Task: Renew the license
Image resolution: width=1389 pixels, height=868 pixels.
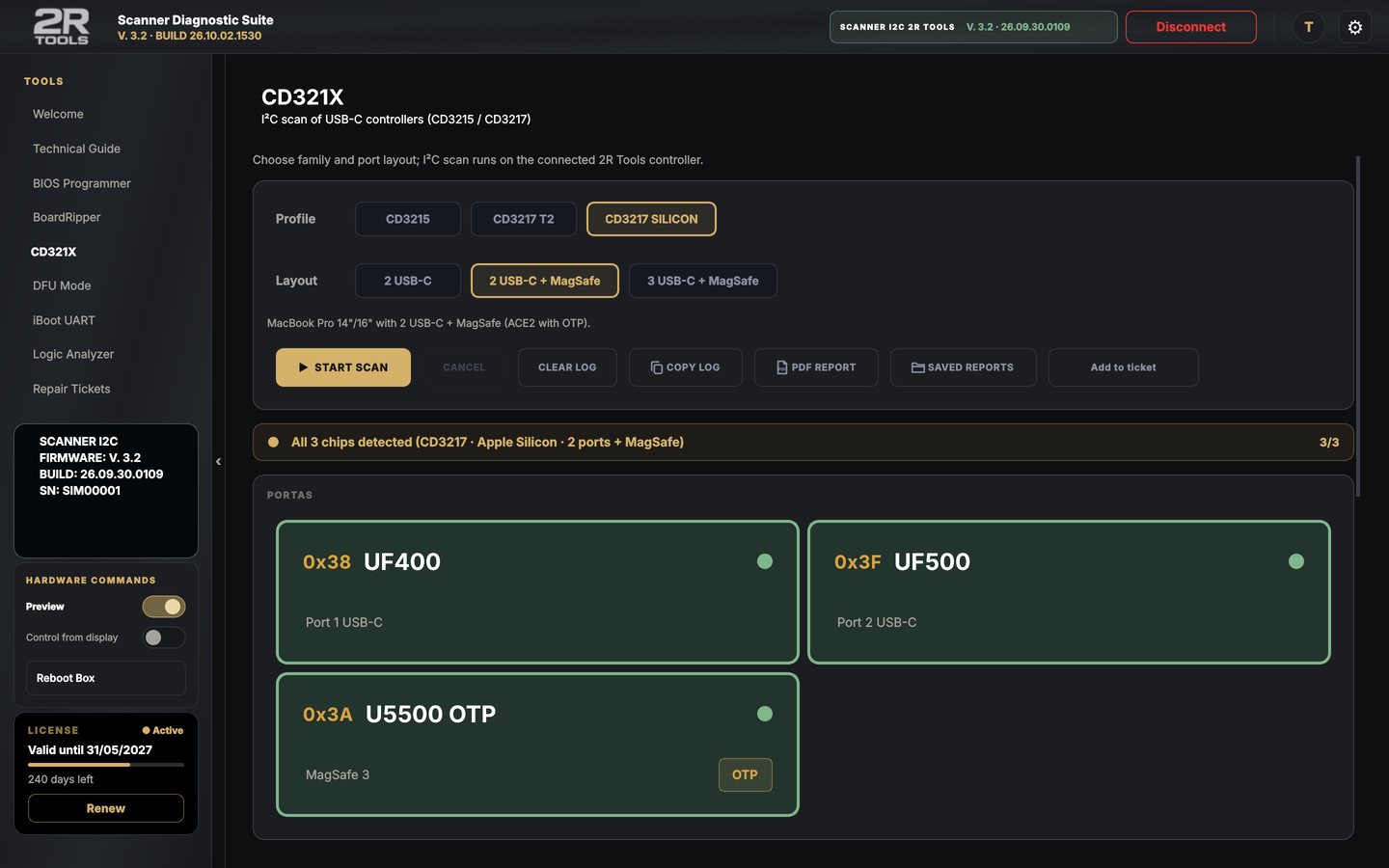Action: click(106, 808)
